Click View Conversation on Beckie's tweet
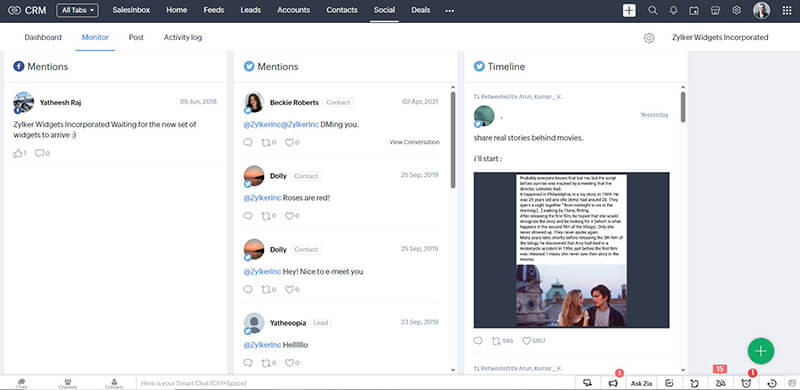The height and width of the screenshot is (390, 800). coord(414,142)
